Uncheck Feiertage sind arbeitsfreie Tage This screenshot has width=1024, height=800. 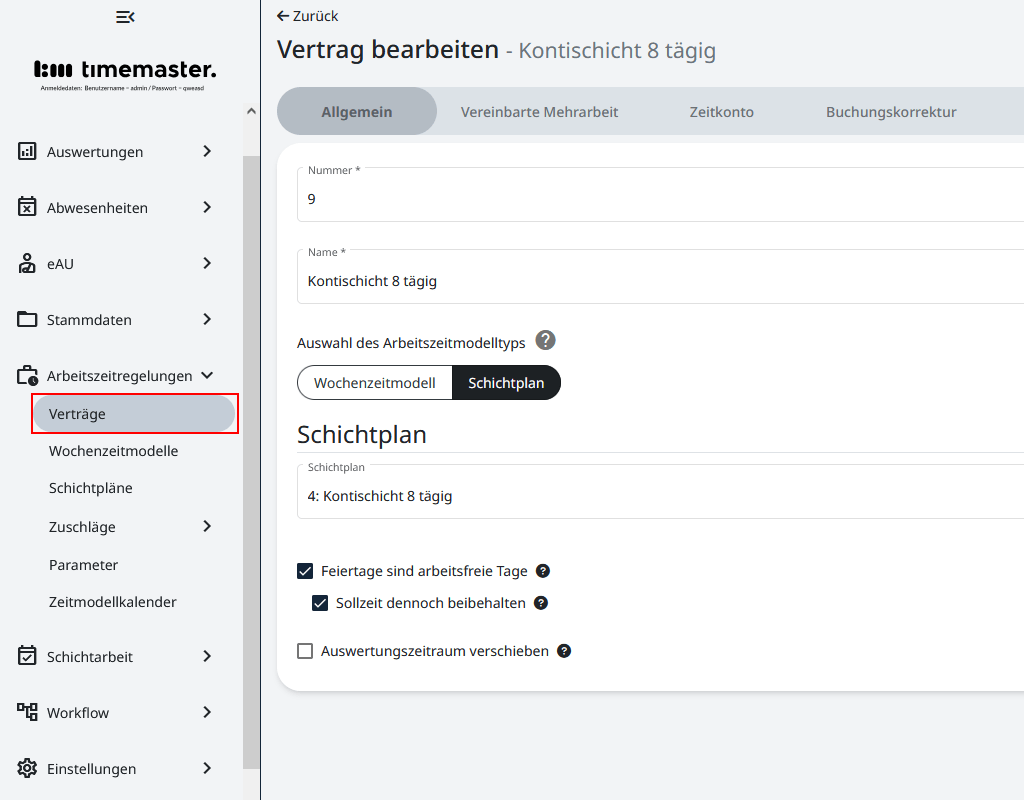(x=306, y=572)
